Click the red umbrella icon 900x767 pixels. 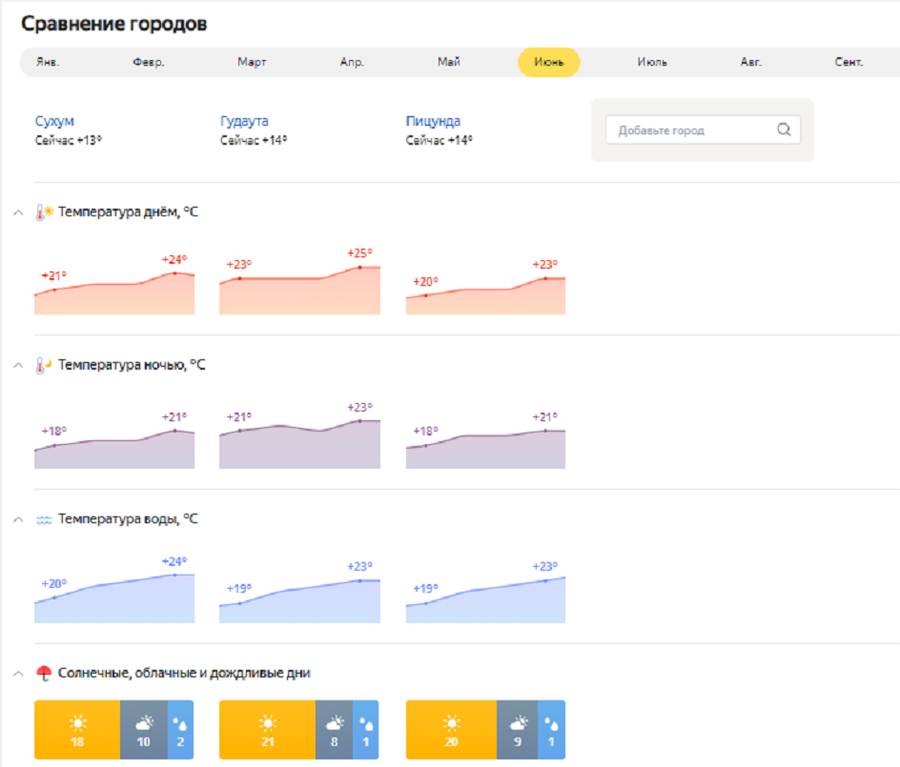(x=44, y=673)
